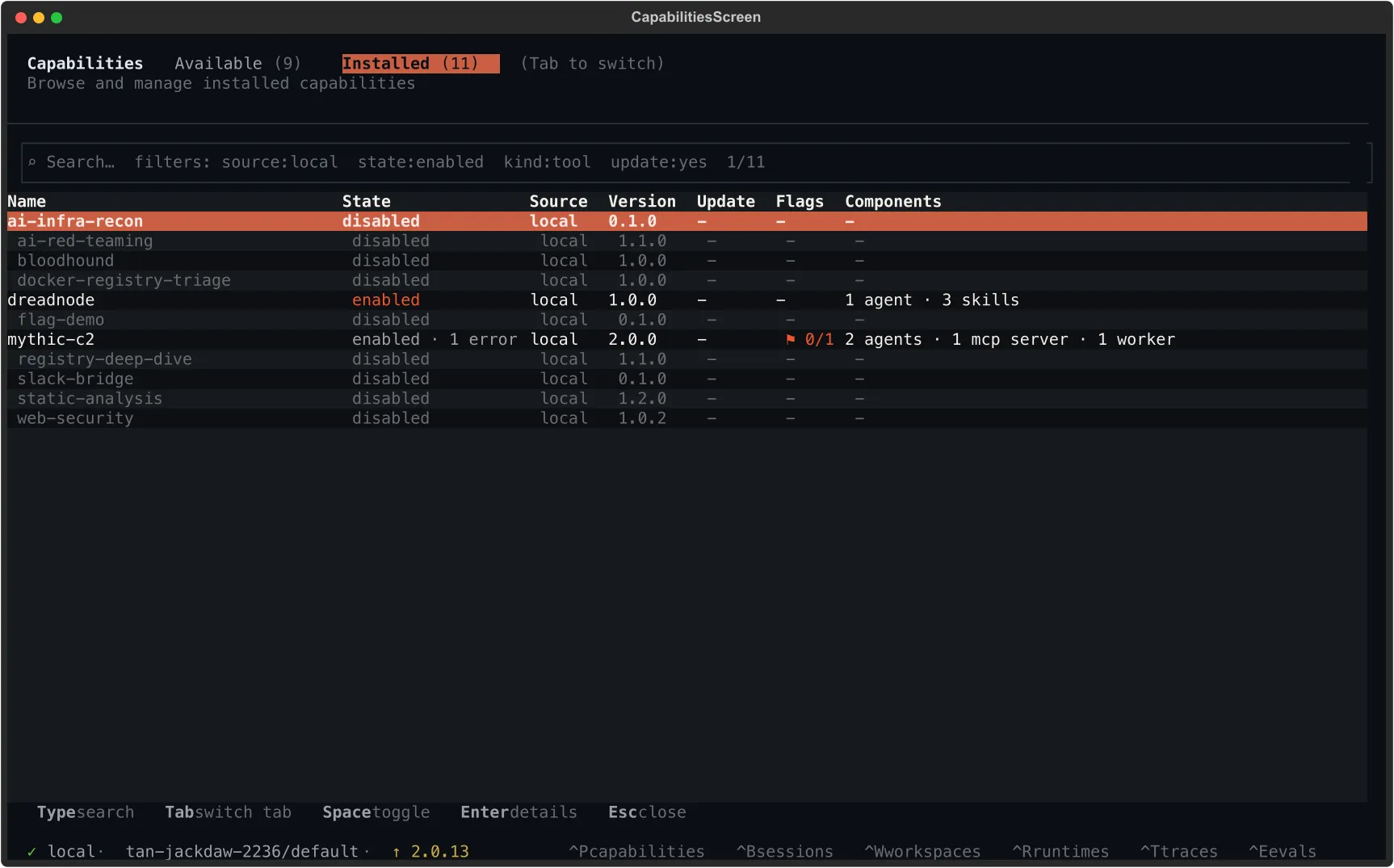Toggle the source:local filter

[x=279, y=162]
